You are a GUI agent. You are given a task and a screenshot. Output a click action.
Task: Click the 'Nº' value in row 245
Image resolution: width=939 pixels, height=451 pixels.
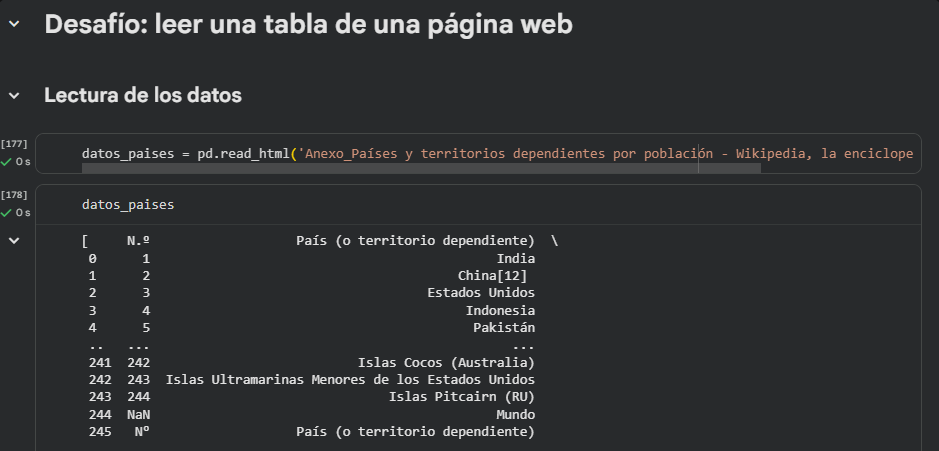click(142, 431)
